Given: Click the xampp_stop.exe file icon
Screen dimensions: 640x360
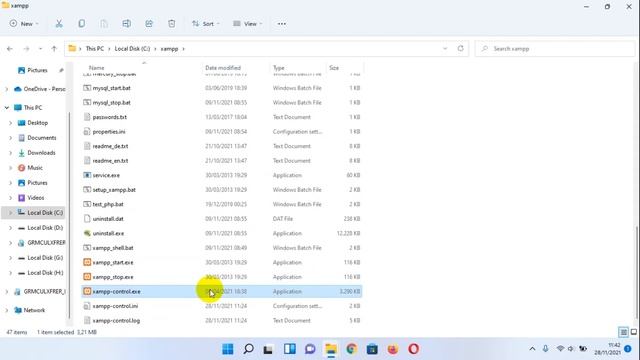Looking at the screenshot, I should tap(87, 277).
